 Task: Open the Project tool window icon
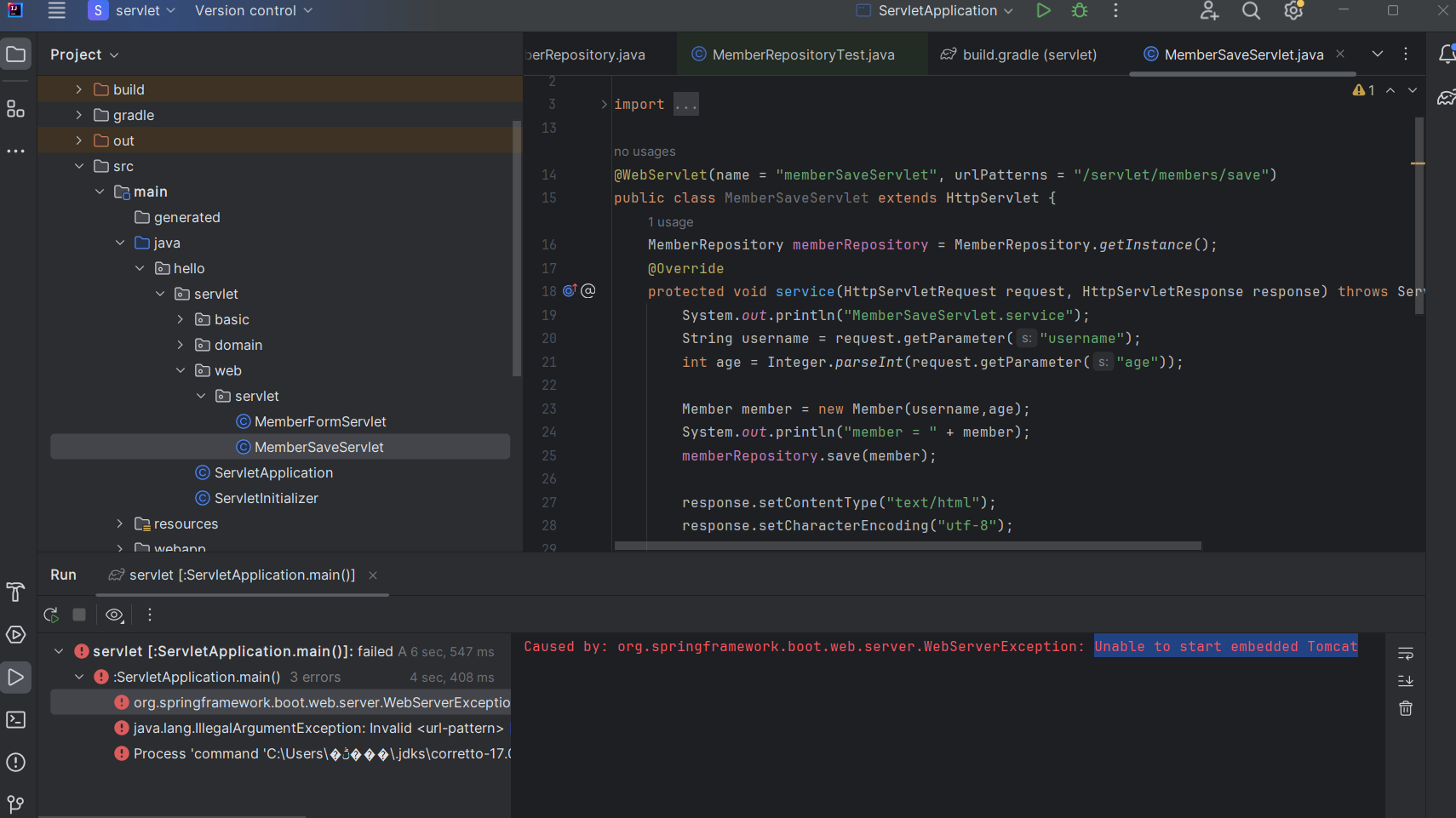tap(15, 54)
